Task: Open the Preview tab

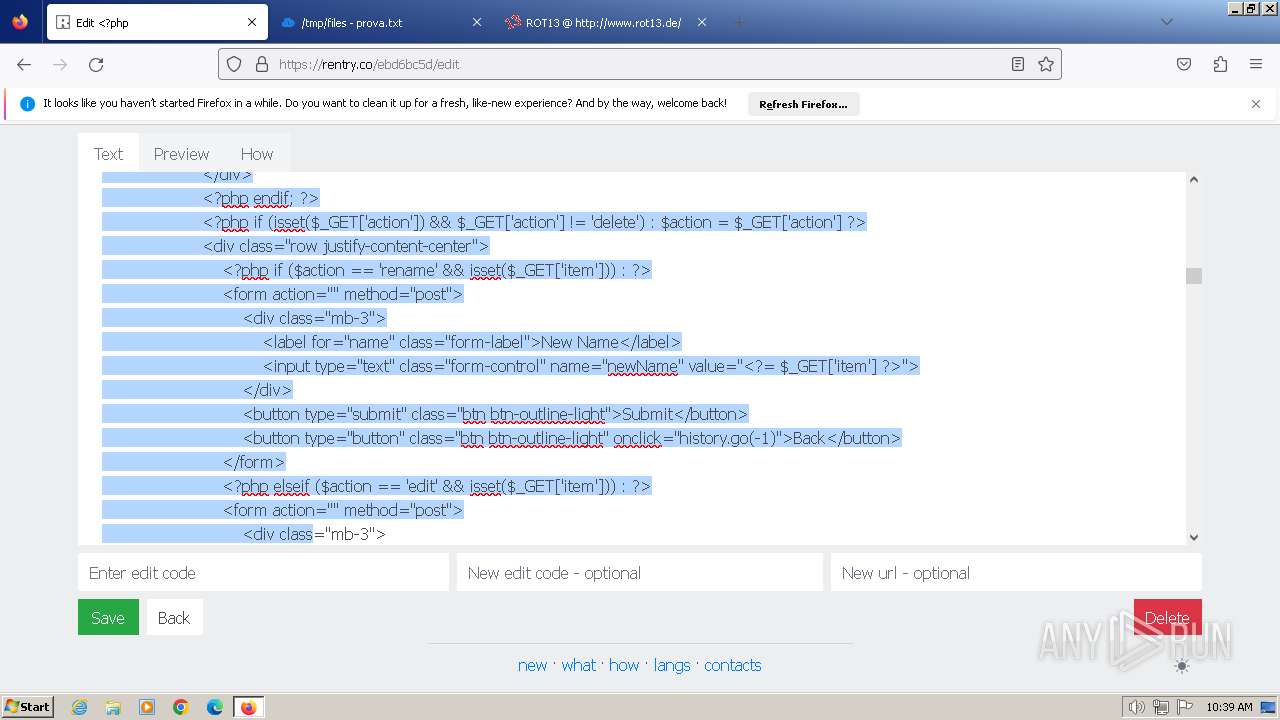Action: pos(181,154)
